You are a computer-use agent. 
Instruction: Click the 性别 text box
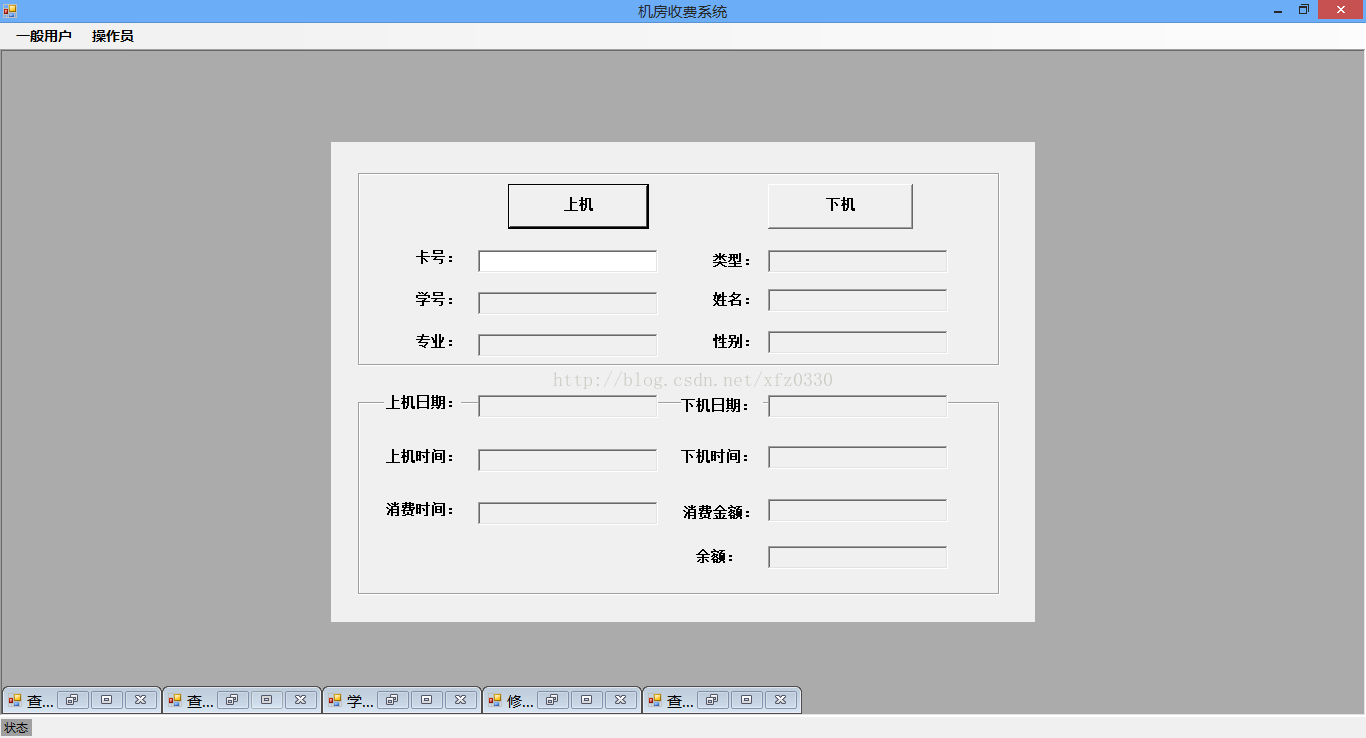point(857,342)
